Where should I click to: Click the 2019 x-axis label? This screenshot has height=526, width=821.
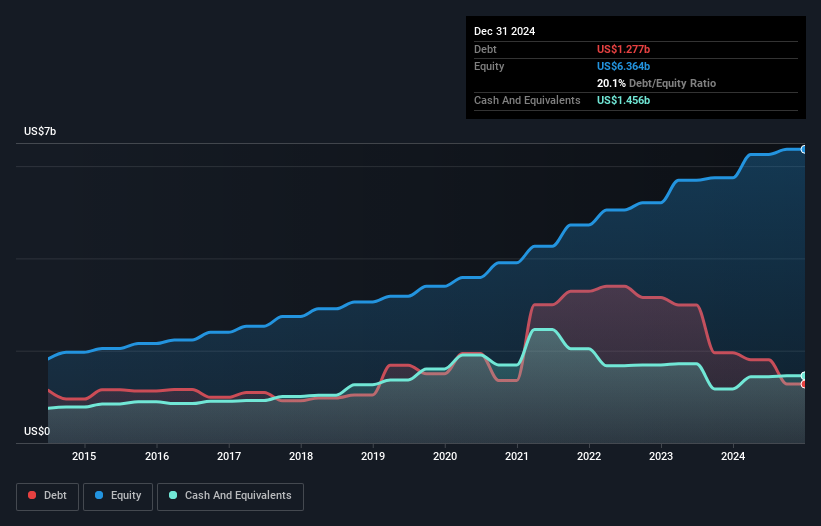[373, 456]
